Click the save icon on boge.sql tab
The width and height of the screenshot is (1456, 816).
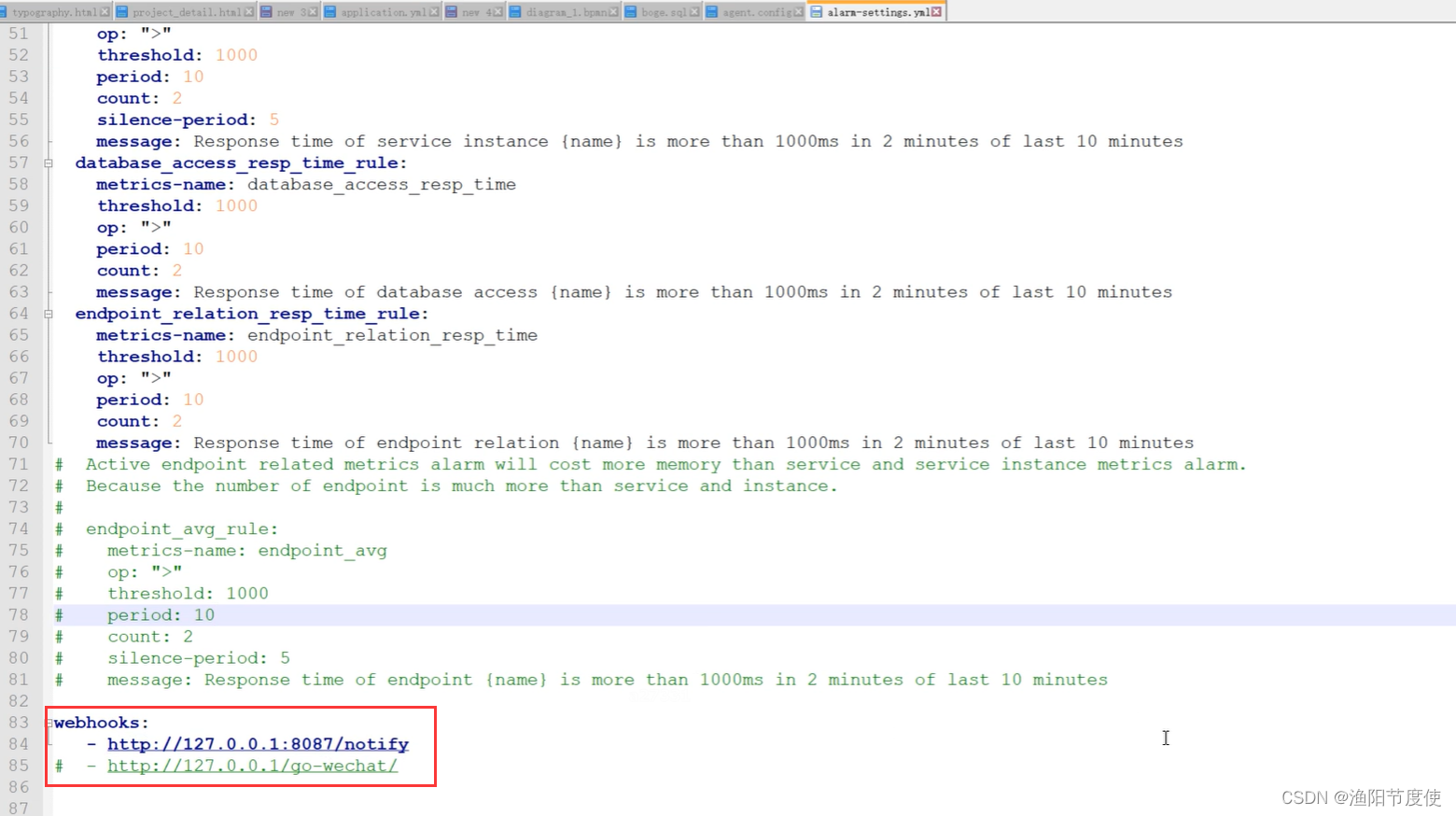[x=630, y=12]
